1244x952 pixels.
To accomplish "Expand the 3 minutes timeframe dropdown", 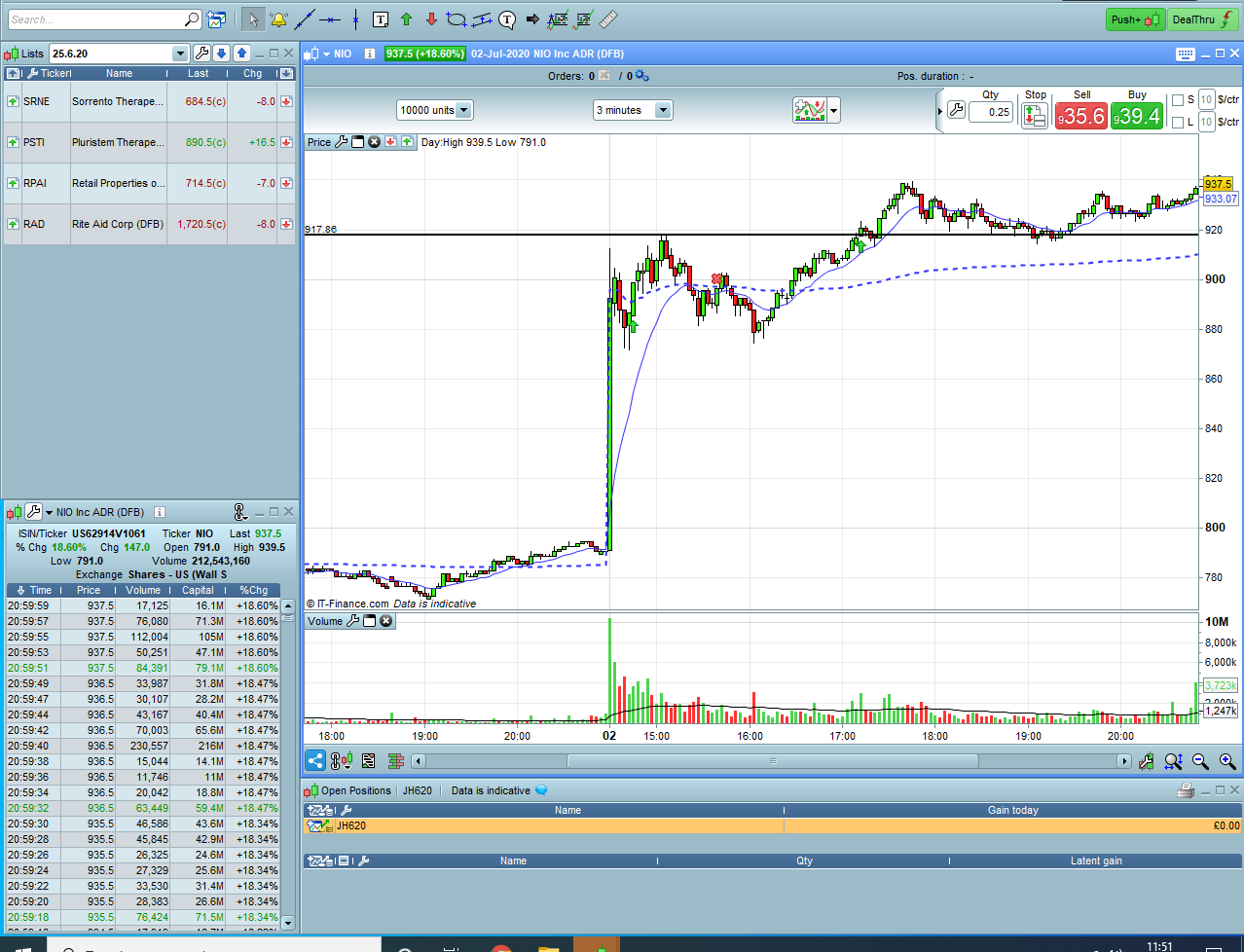I will (633, 110).
